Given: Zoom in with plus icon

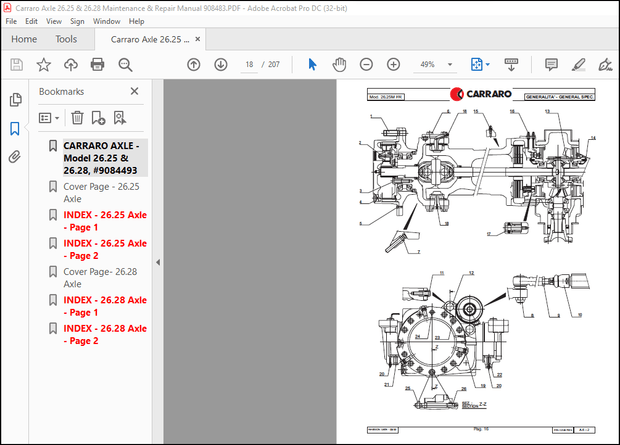Looking at the screenshot, I should [x=393, y=64].
